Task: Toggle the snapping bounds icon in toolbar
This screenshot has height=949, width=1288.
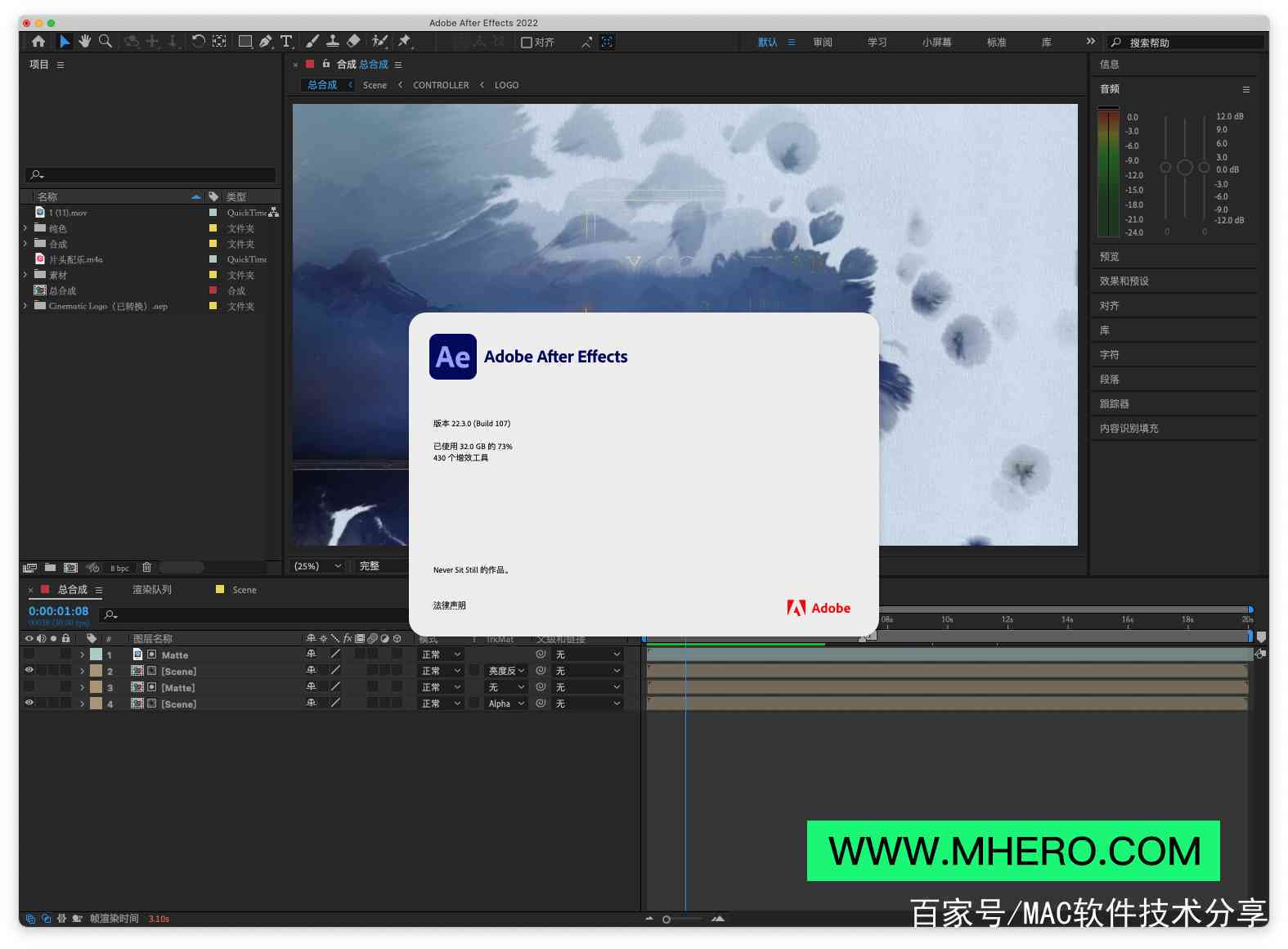Action: 607,42
